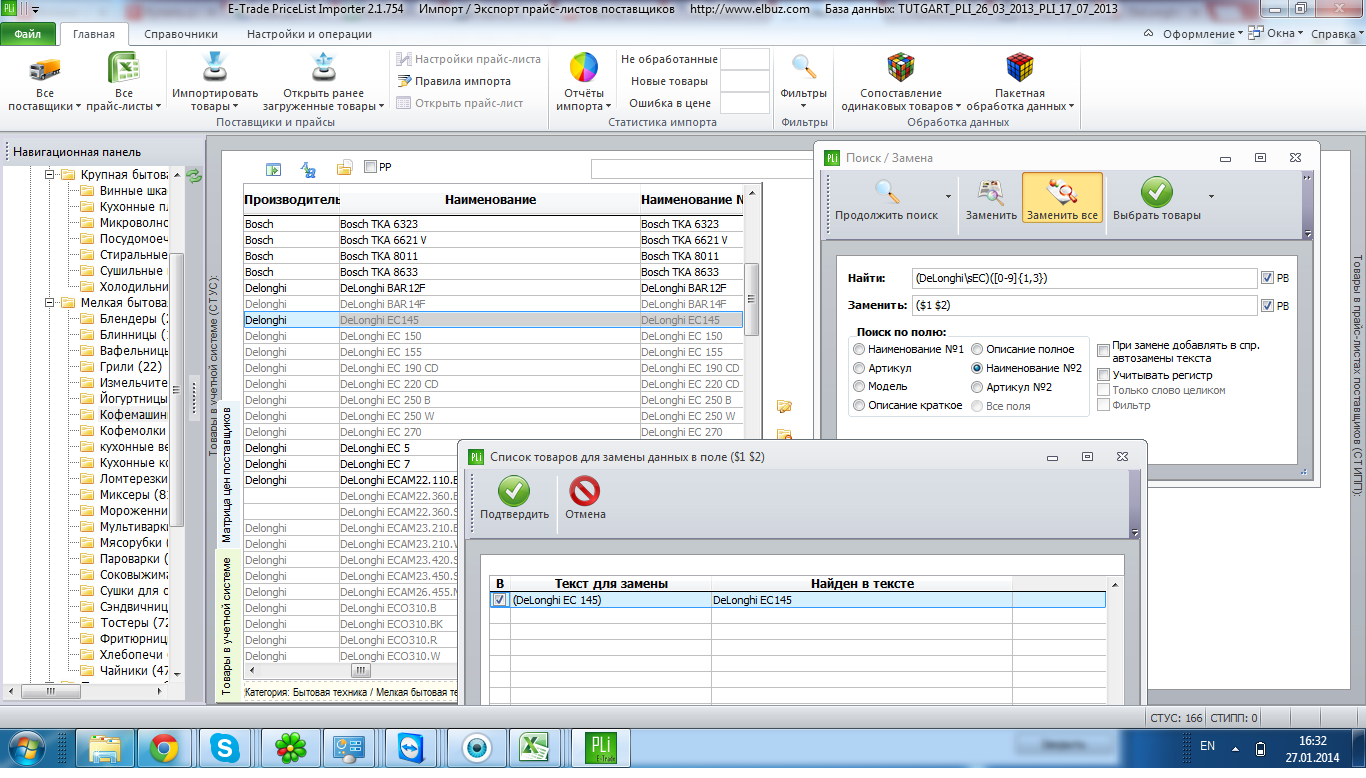The width and height of the screenshot is (1366, 778).
Task: Click the green refresh icon beside navigation tree
Action: pos(194,175)
